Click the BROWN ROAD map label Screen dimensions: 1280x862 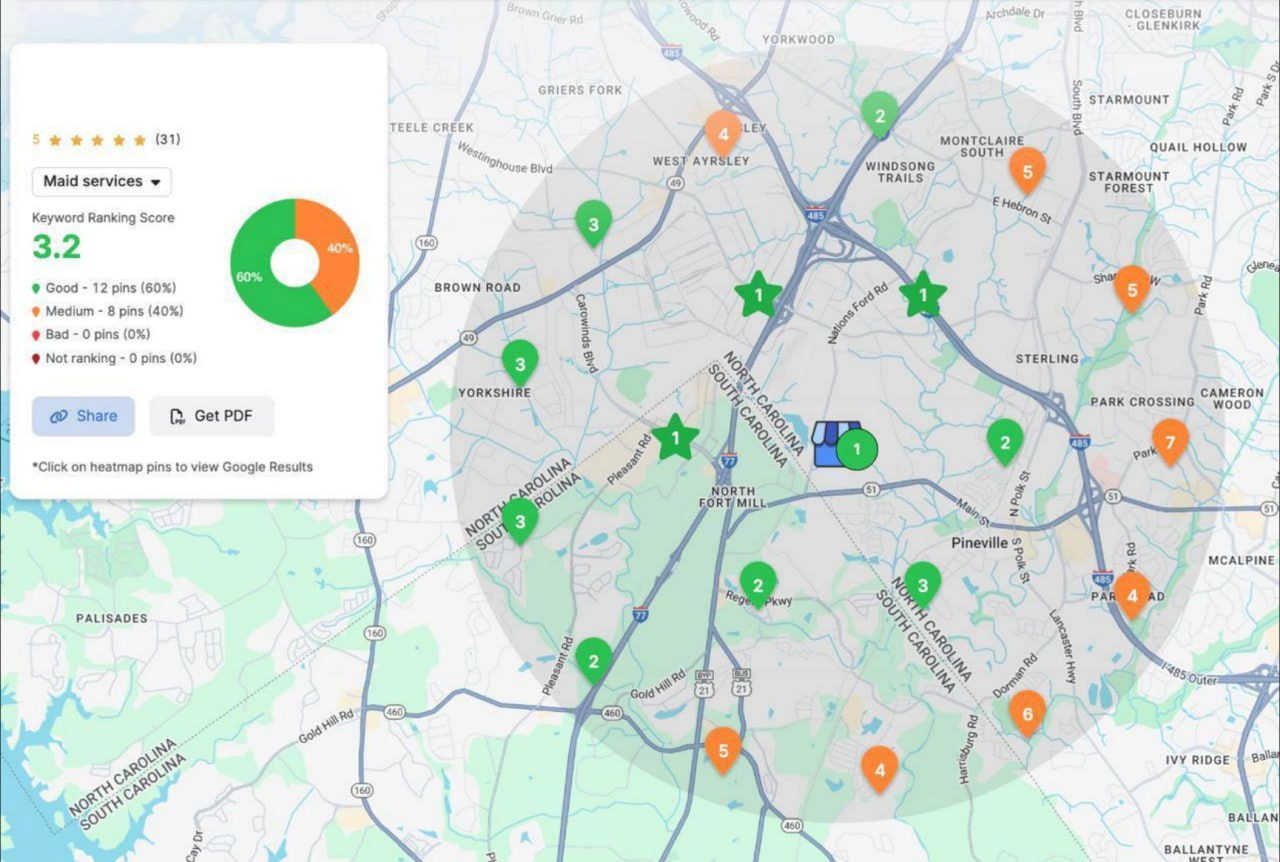click(x=477, y=287)
